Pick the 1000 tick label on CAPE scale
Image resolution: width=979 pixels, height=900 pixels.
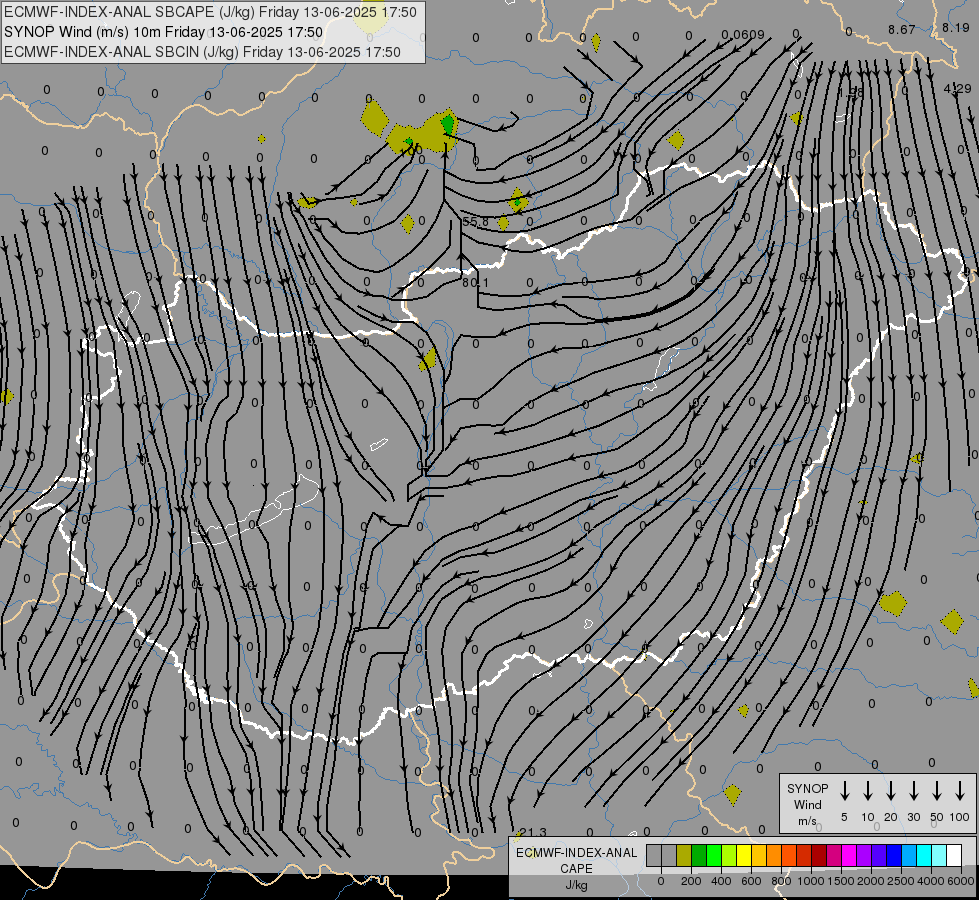coord(811,881)
